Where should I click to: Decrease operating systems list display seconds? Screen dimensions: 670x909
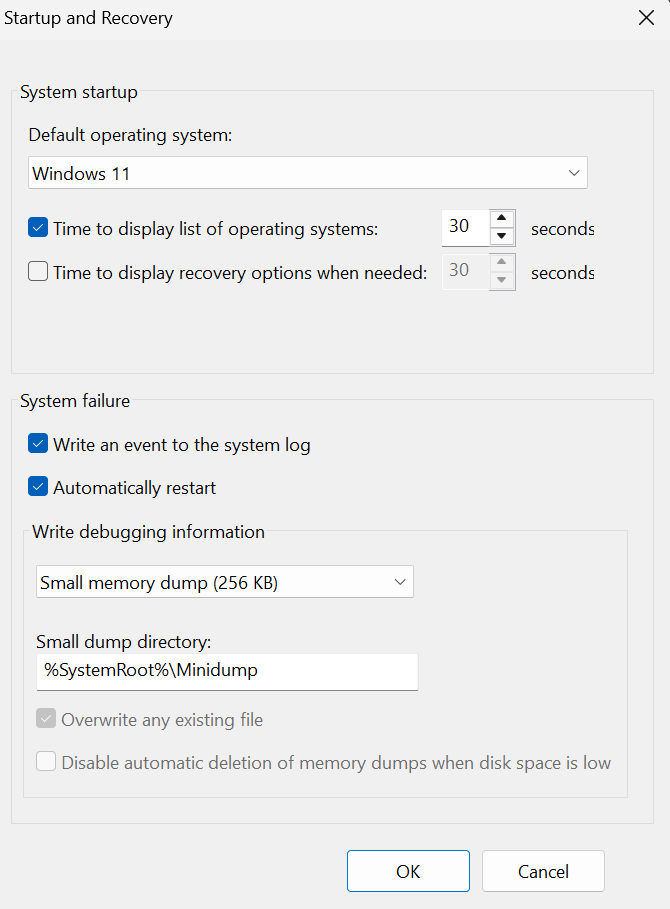point(502,236)
